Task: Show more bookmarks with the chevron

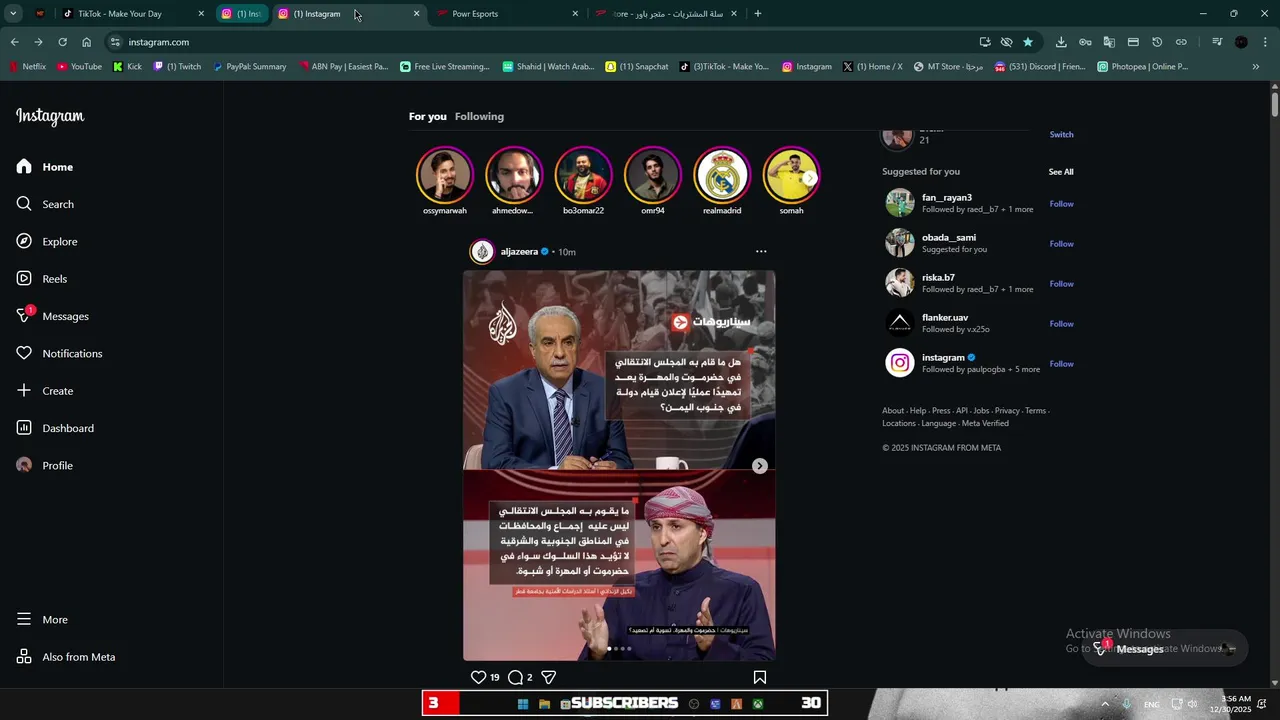Action: click(1256, 67)
